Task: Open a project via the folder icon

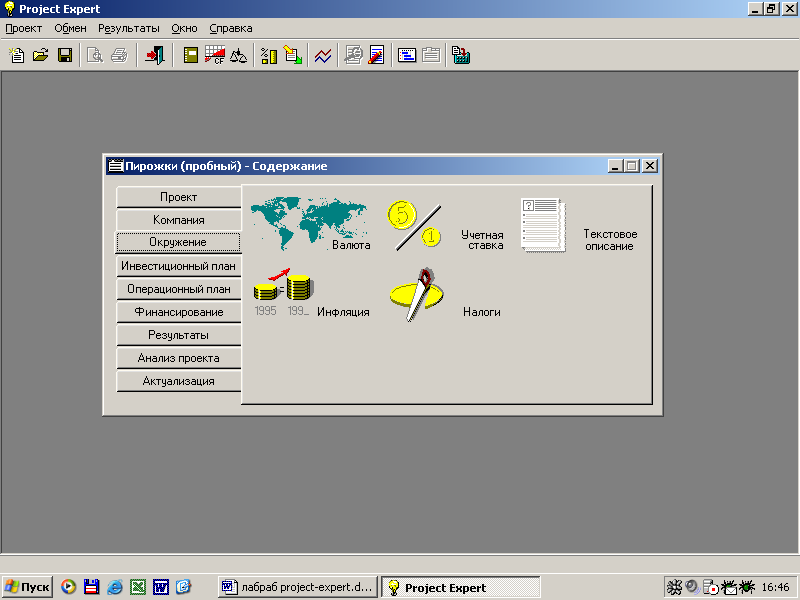Action: click(x=41, y=55)
